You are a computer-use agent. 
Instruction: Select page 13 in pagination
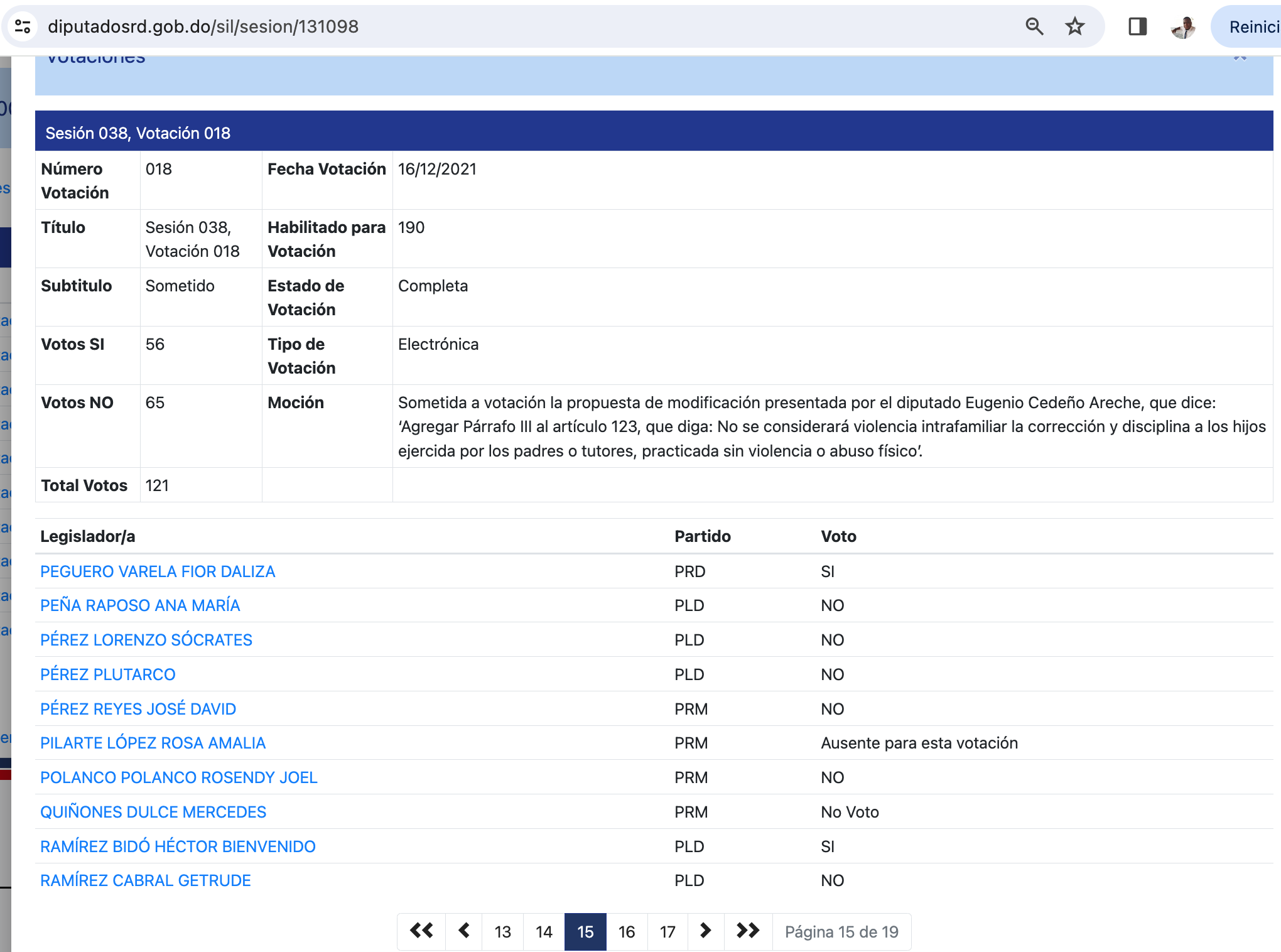point(502,931)
